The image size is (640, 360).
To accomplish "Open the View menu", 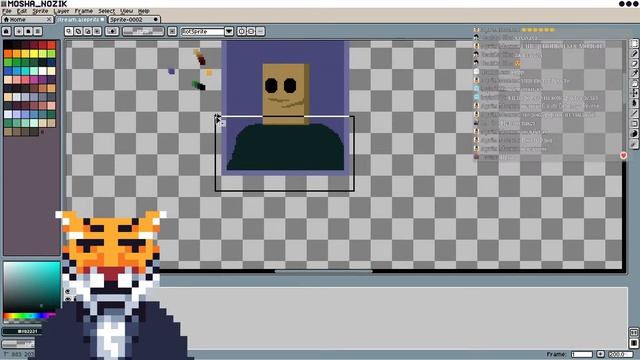I will coord(127,11).
